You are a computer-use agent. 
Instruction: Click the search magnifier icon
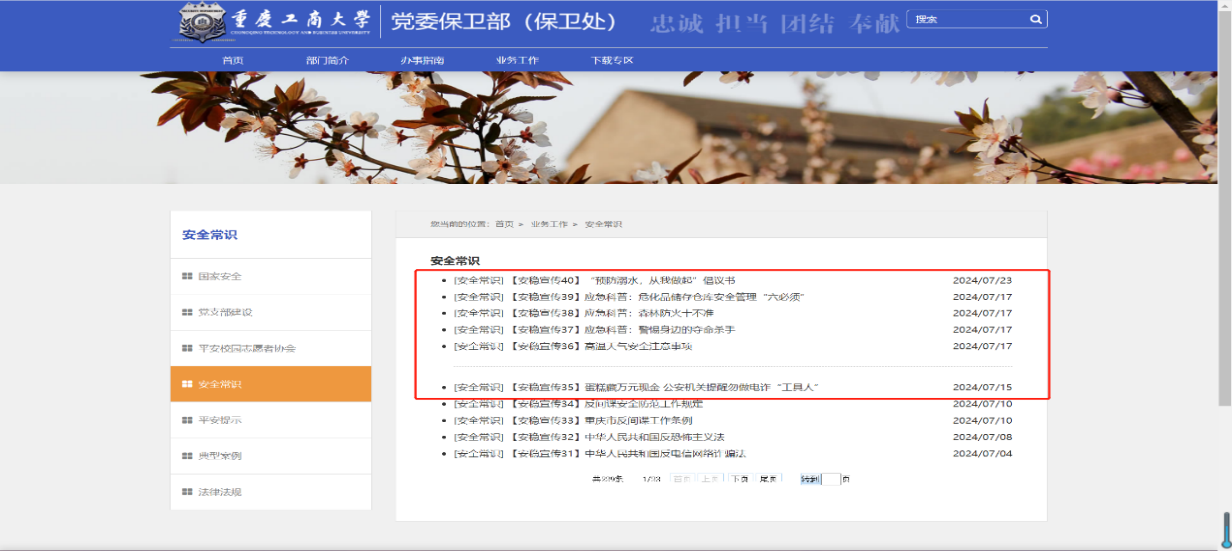coord(1036,19)
